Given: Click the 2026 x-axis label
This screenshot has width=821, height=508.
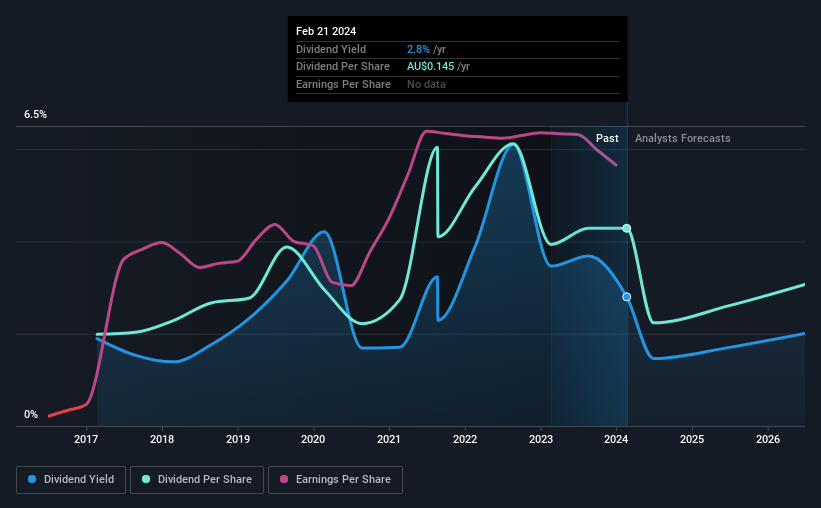Looking at the screenshot, I should click(x=768, y=439).
